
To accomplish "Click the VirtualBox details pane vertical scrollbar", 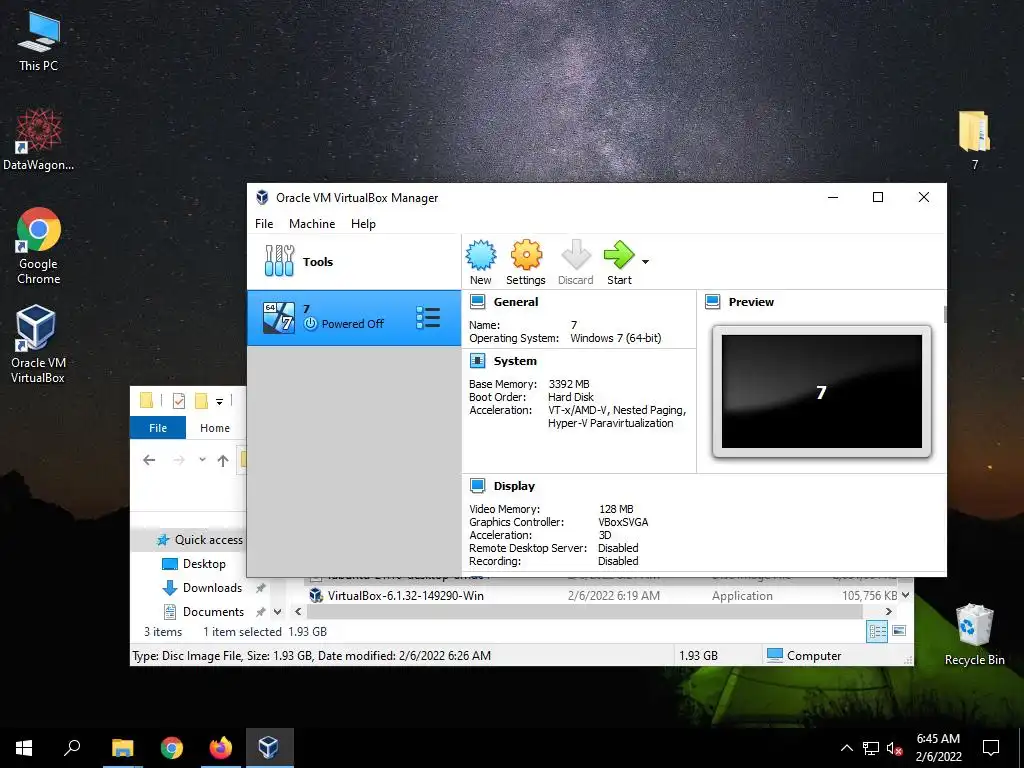I will click(944, 314).
